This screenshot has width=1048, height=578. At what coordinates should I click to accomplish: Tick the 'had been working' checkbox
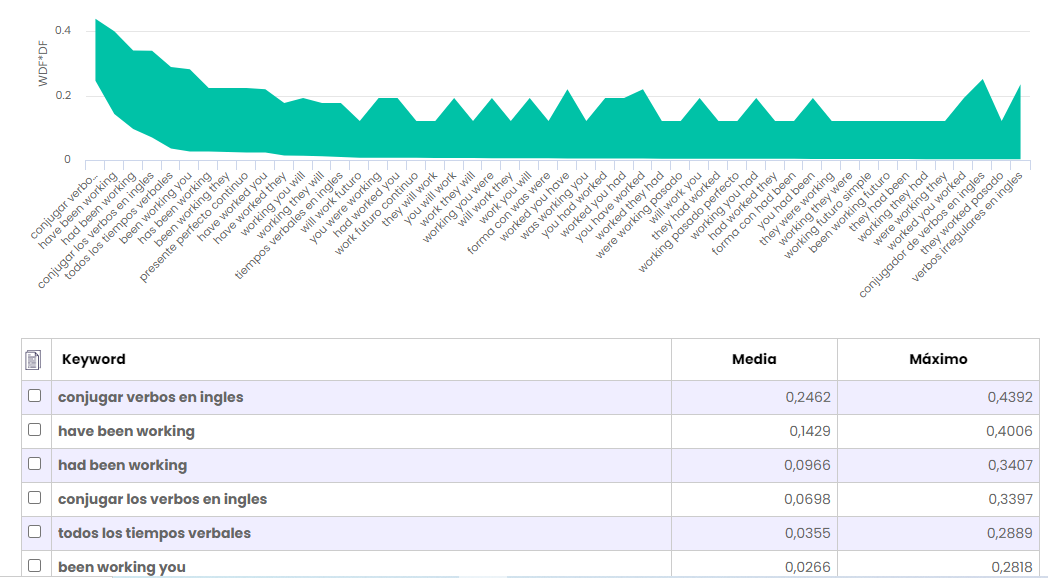(35, 464)
